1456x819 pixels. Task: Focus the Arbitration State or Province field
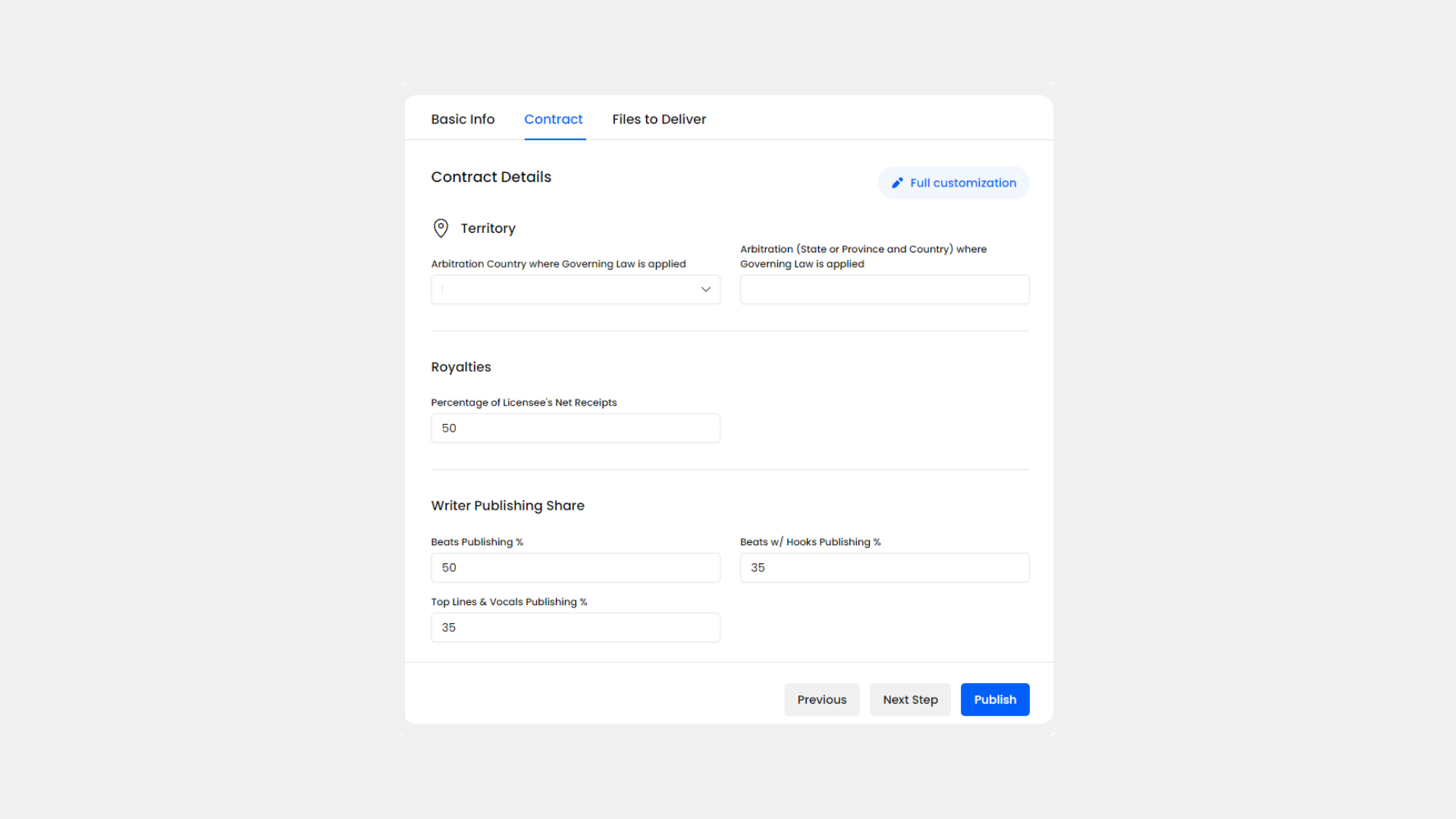[884, 290]
